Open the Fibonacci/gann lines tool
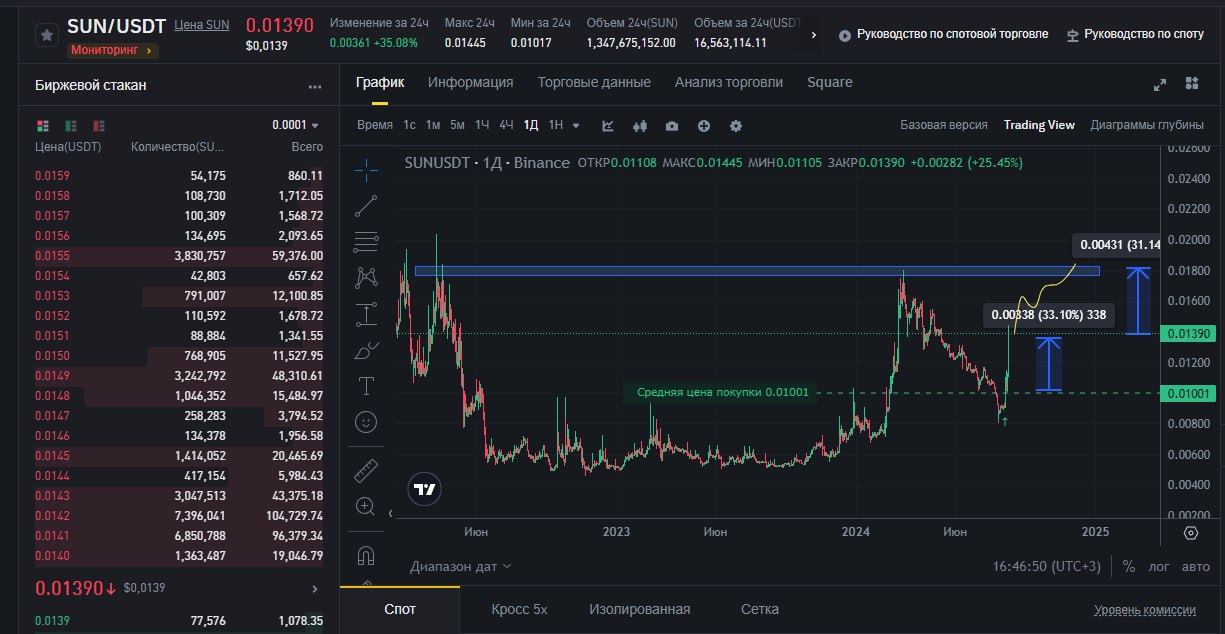 pos(366,241)
